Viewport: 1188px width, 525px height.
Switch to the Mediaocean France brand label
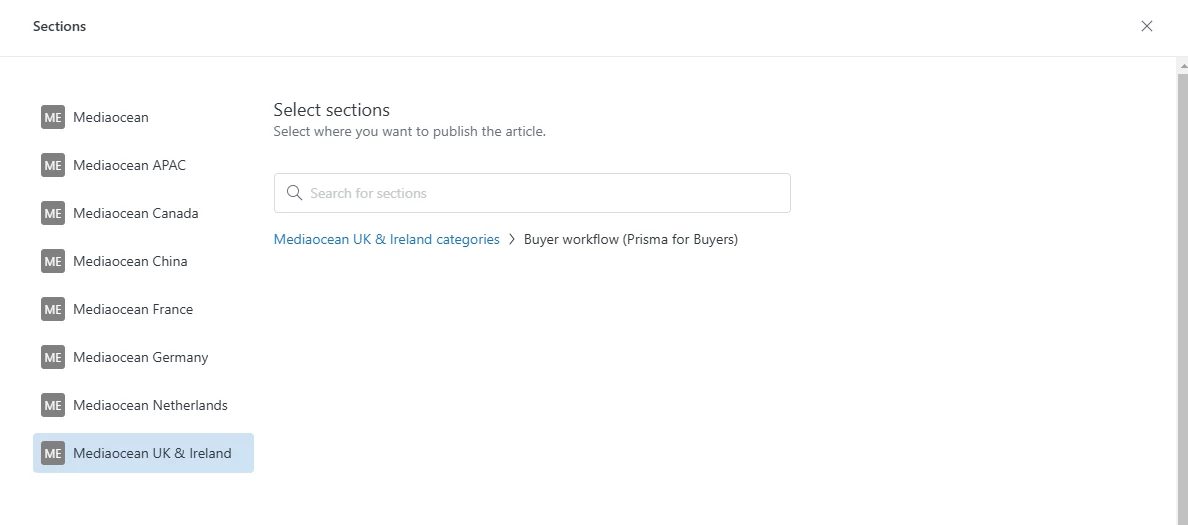pyautogui.click(x=133, y=309)
